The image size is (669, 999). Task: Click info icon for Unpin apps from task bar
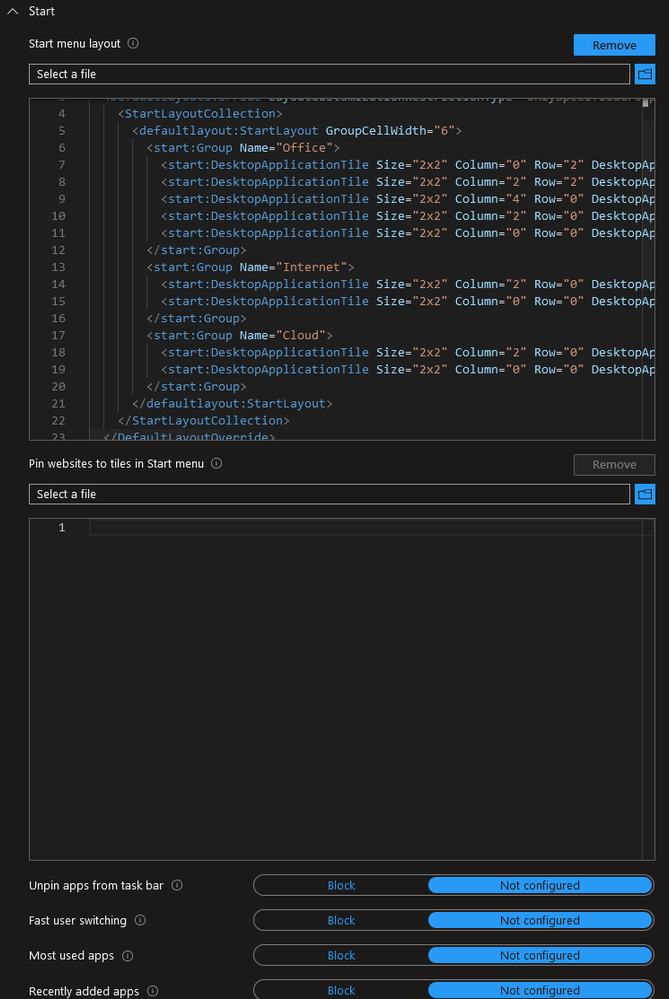pyautogui.click(x=177, y=885)
